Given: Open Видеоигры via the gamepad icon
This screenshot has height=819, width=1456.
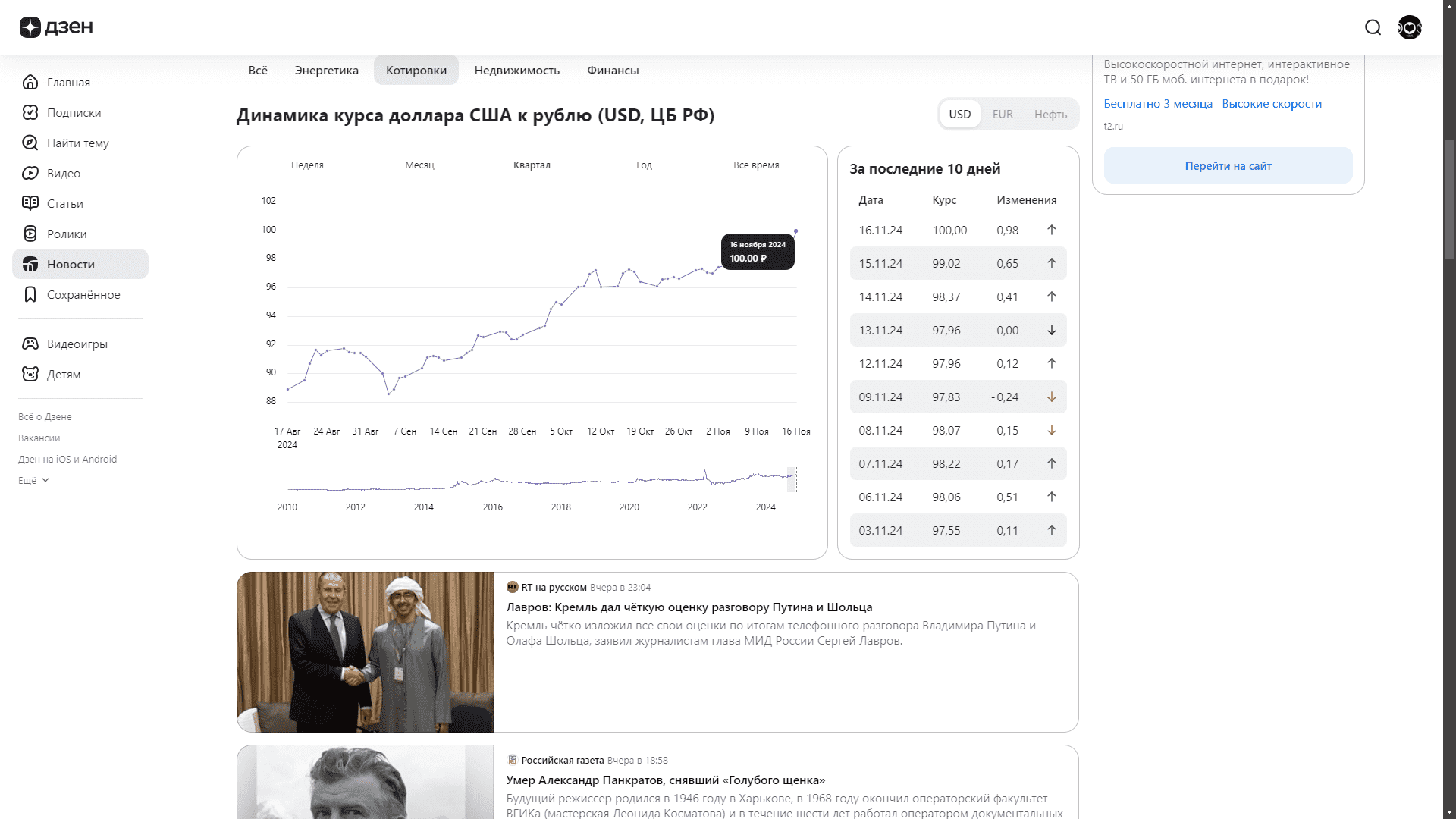Looking at the screenshot, I should pos(30,344).
